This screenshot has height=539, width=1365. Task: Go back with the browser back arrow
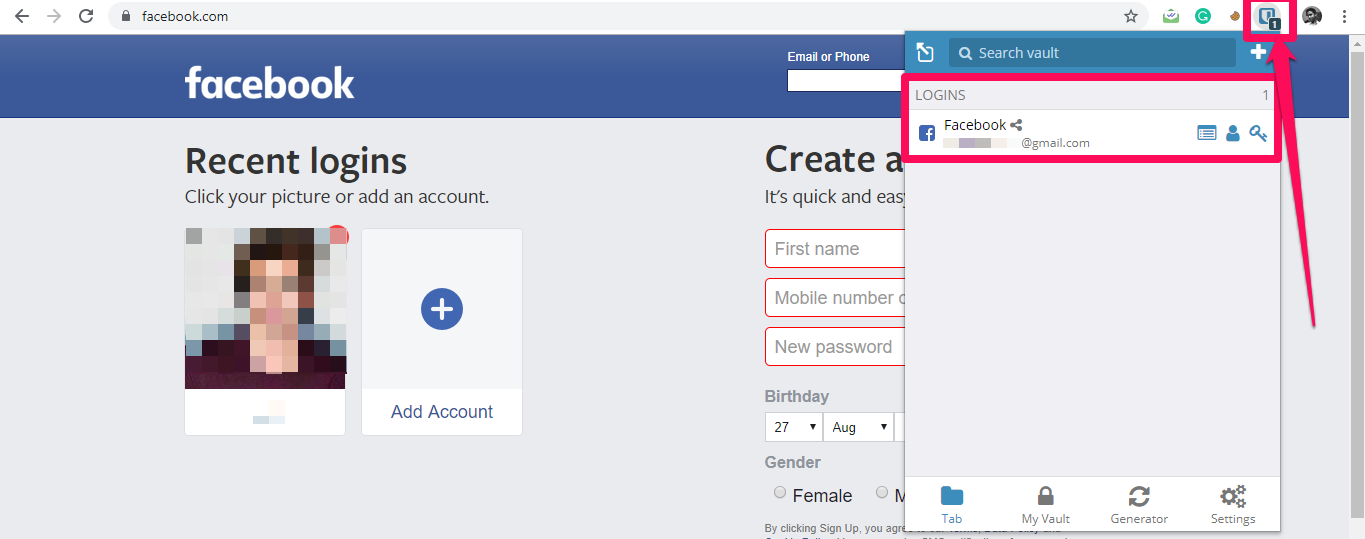pos(22,16)
